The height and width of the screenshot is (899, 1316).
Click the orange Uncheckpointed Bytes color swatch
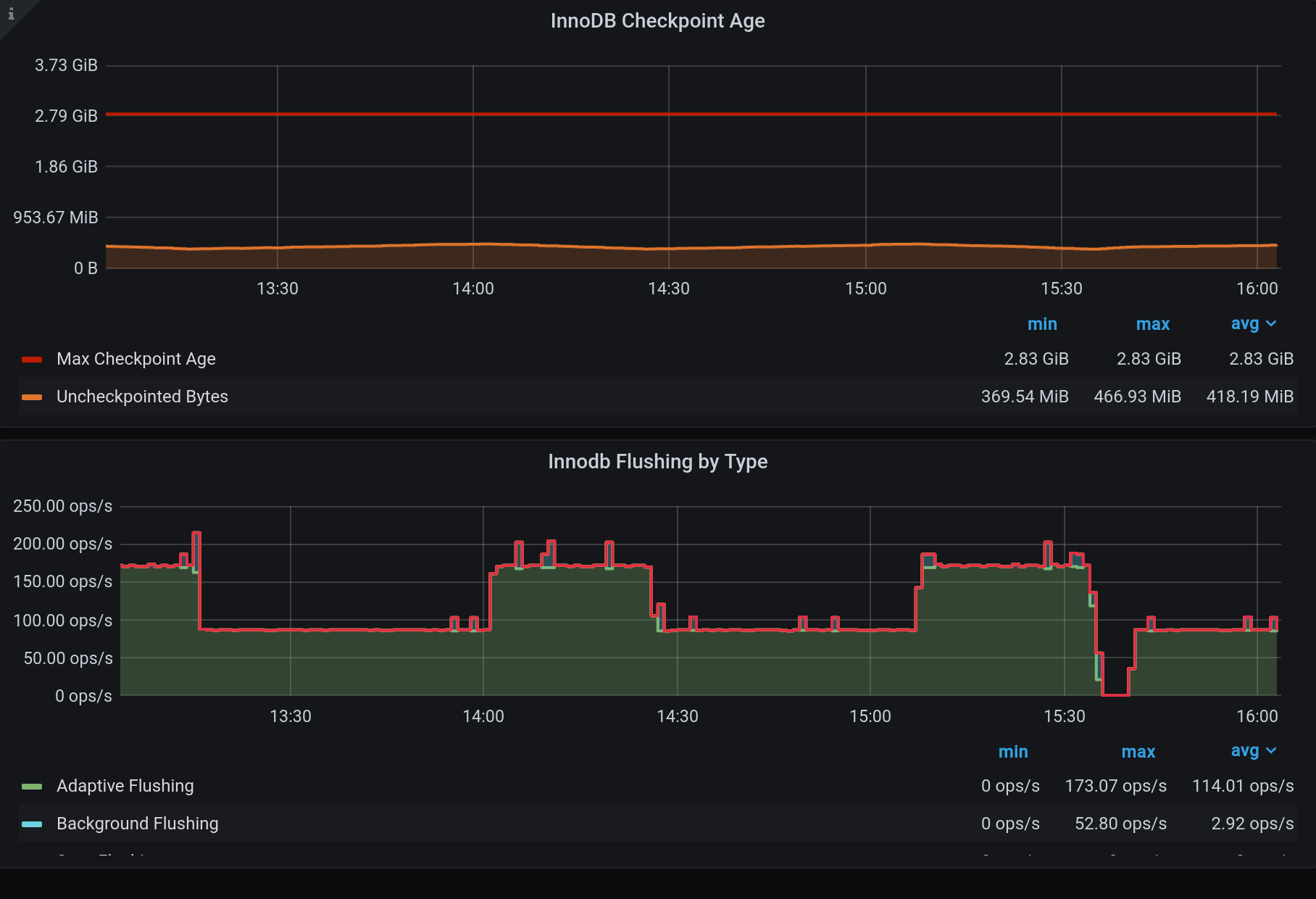pyautogui.click(x=32, y=397)
